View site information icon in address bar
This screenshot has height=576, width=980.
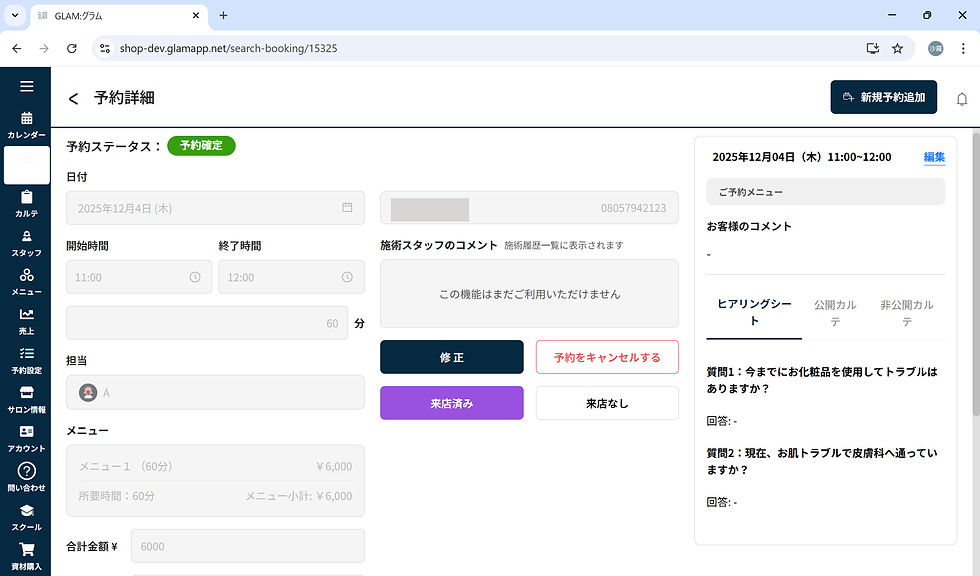click(105, 48)
